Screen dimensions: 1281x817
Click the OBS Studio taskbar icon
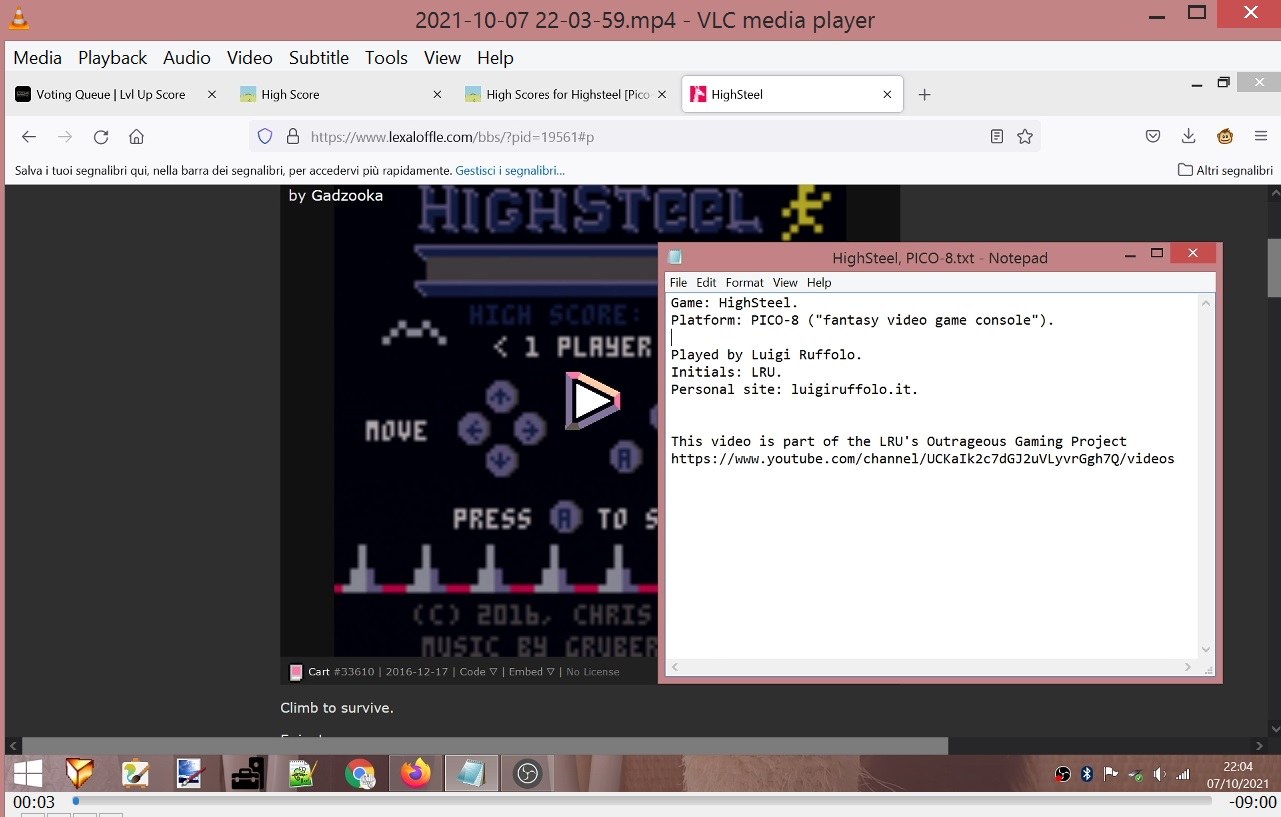pos(527,773)
